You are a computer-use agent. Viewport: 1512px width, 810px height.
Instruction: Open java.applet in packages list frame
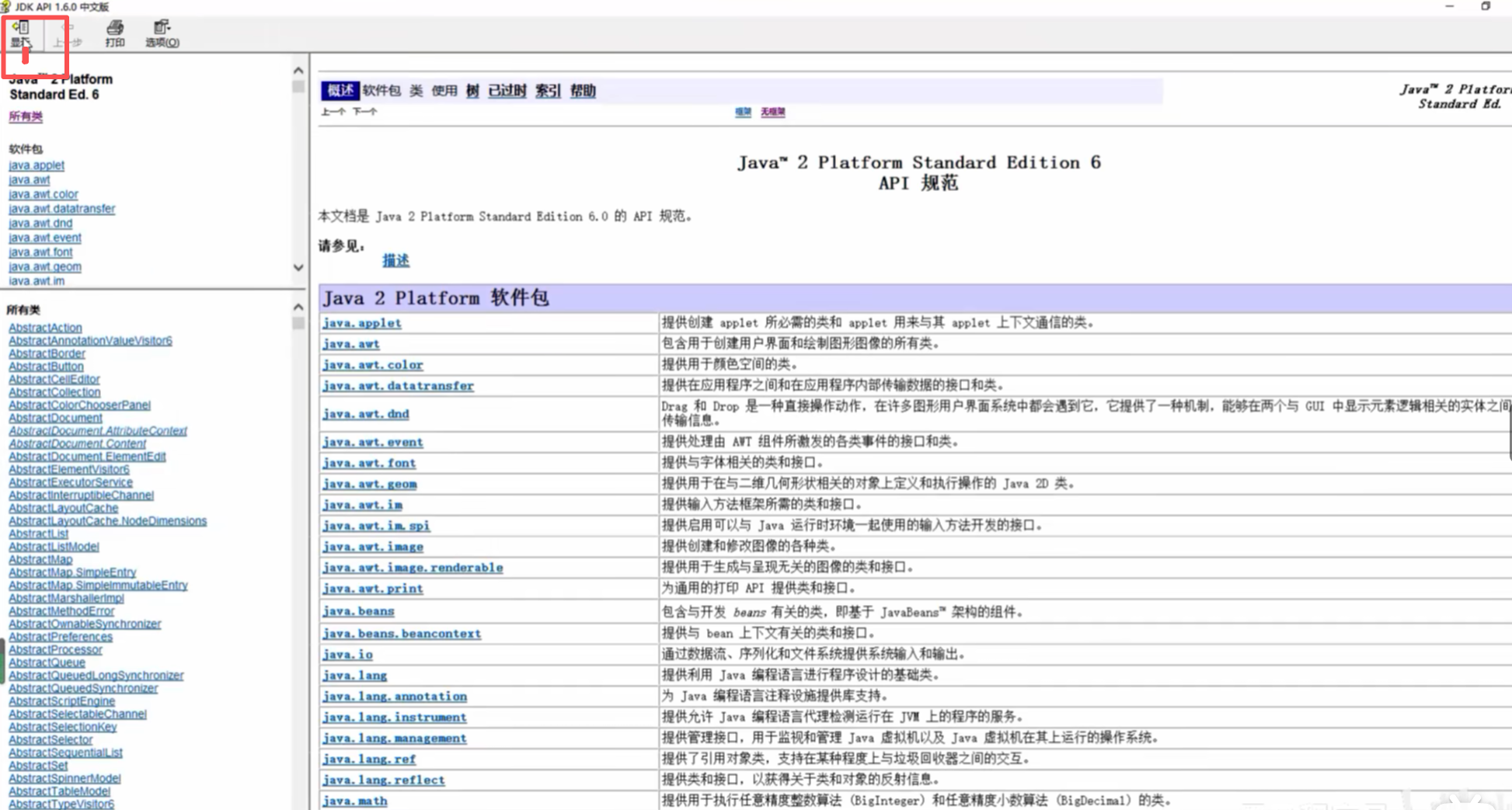(37, 165)
